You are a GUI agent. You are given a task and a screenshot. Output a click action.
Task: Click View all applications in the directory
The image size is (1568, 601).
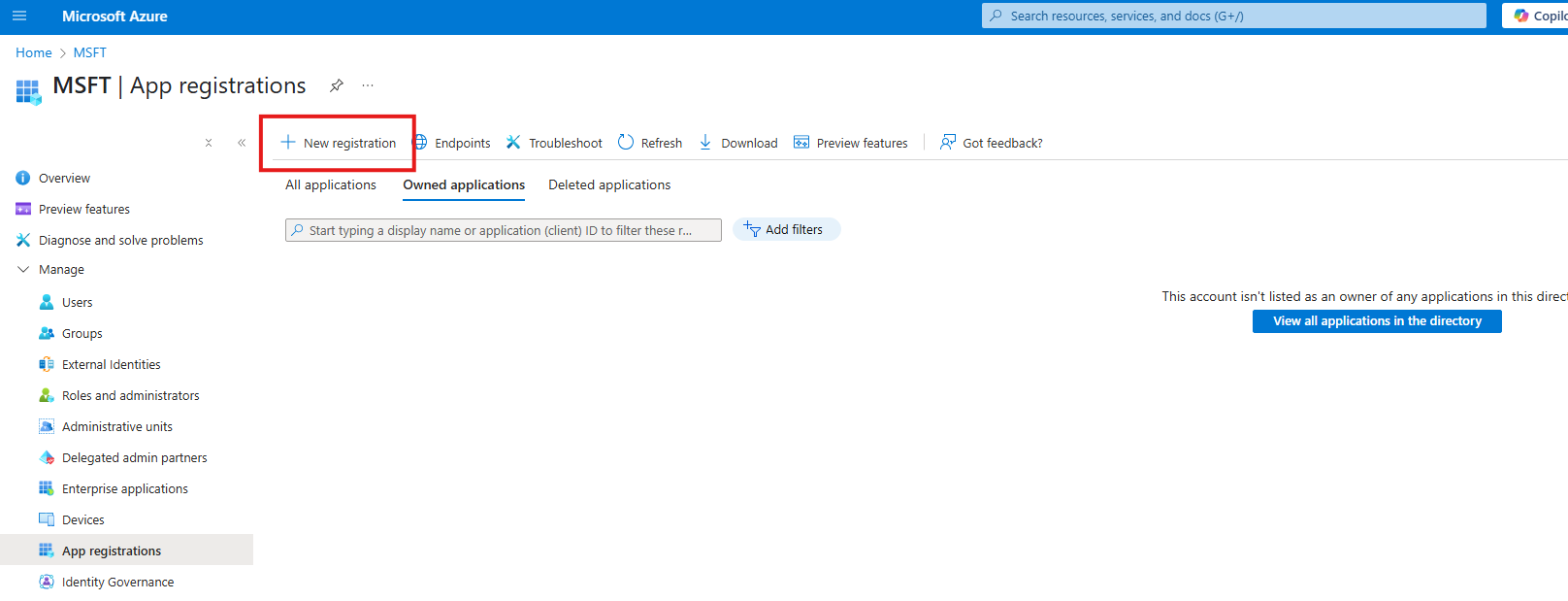click(x=1376, y=321)
